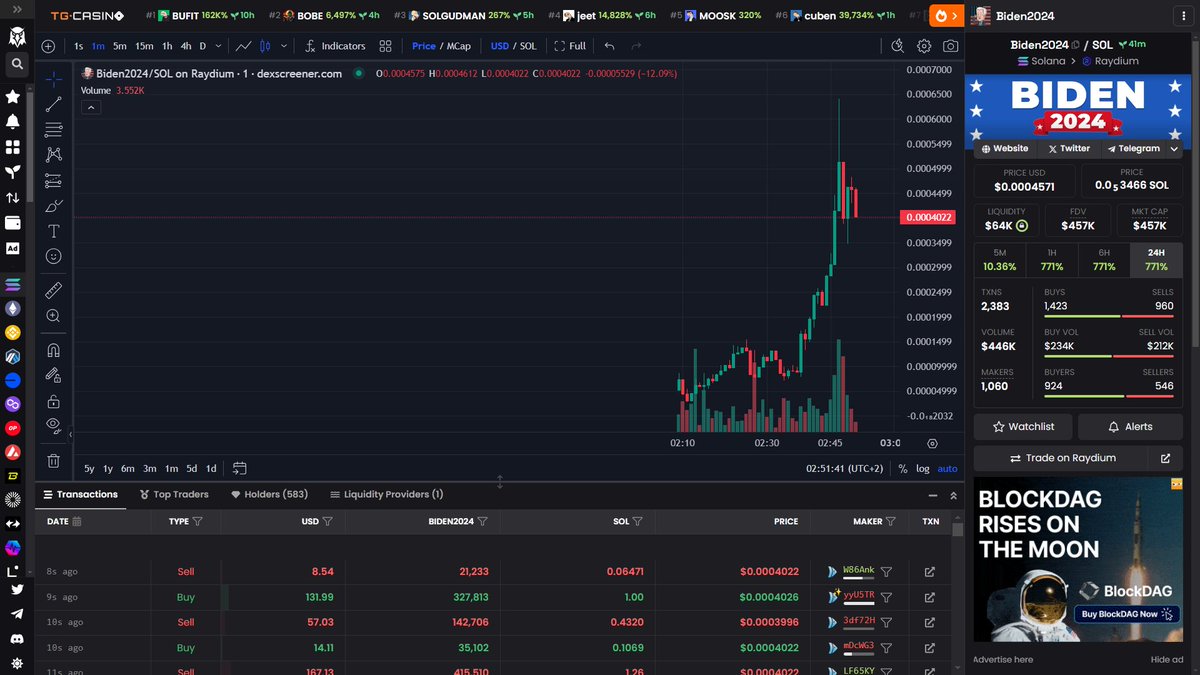Filter transactions by USD column
Viewport: 1200px width, 675px height.
(x=328, y=521)
